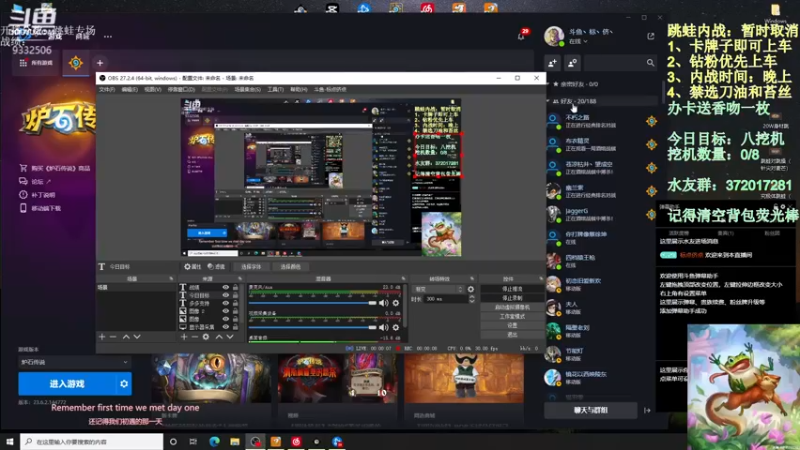The width and height of the screenshot is (800, 450).
Task: Click the add friend icon
Action: (553, 63)
